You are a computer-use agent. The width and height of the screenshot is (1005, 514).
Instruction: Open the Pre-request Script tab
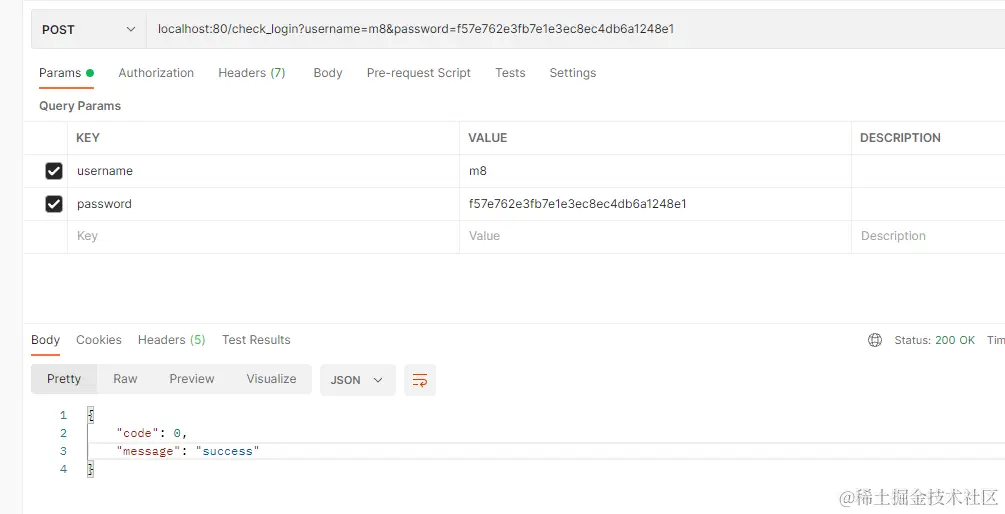(419, 73)
